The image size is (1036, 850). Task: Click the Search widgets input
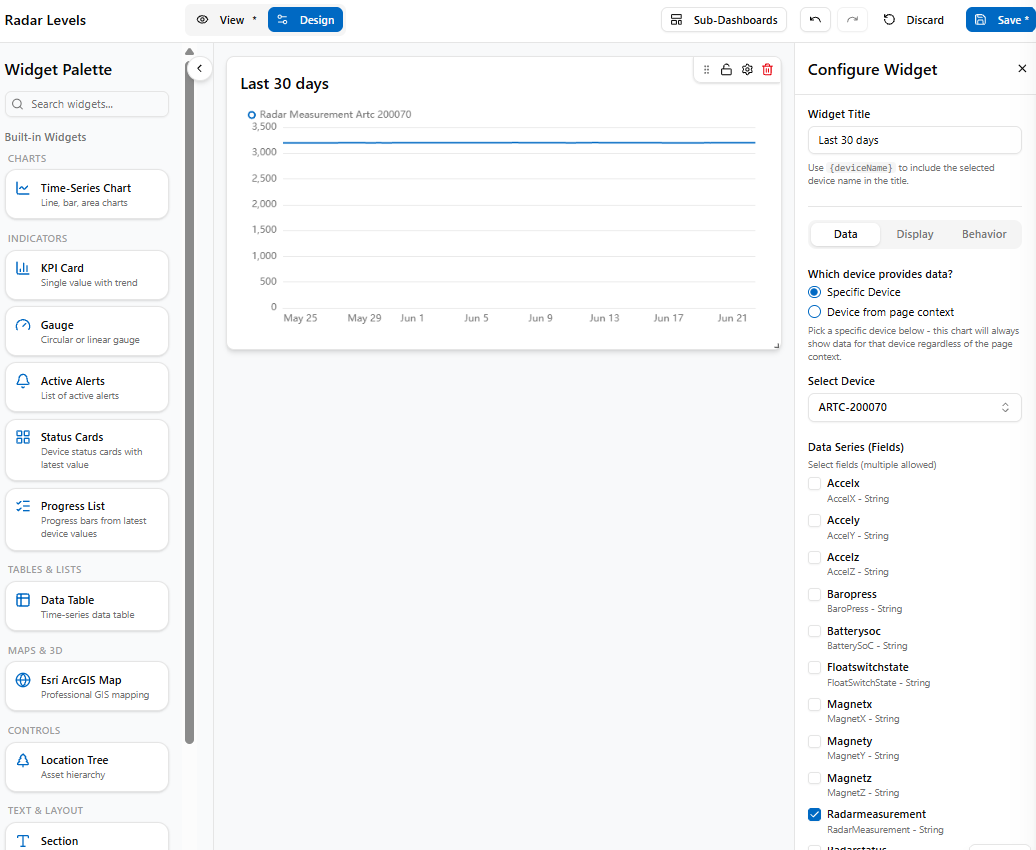pos(87,104)
